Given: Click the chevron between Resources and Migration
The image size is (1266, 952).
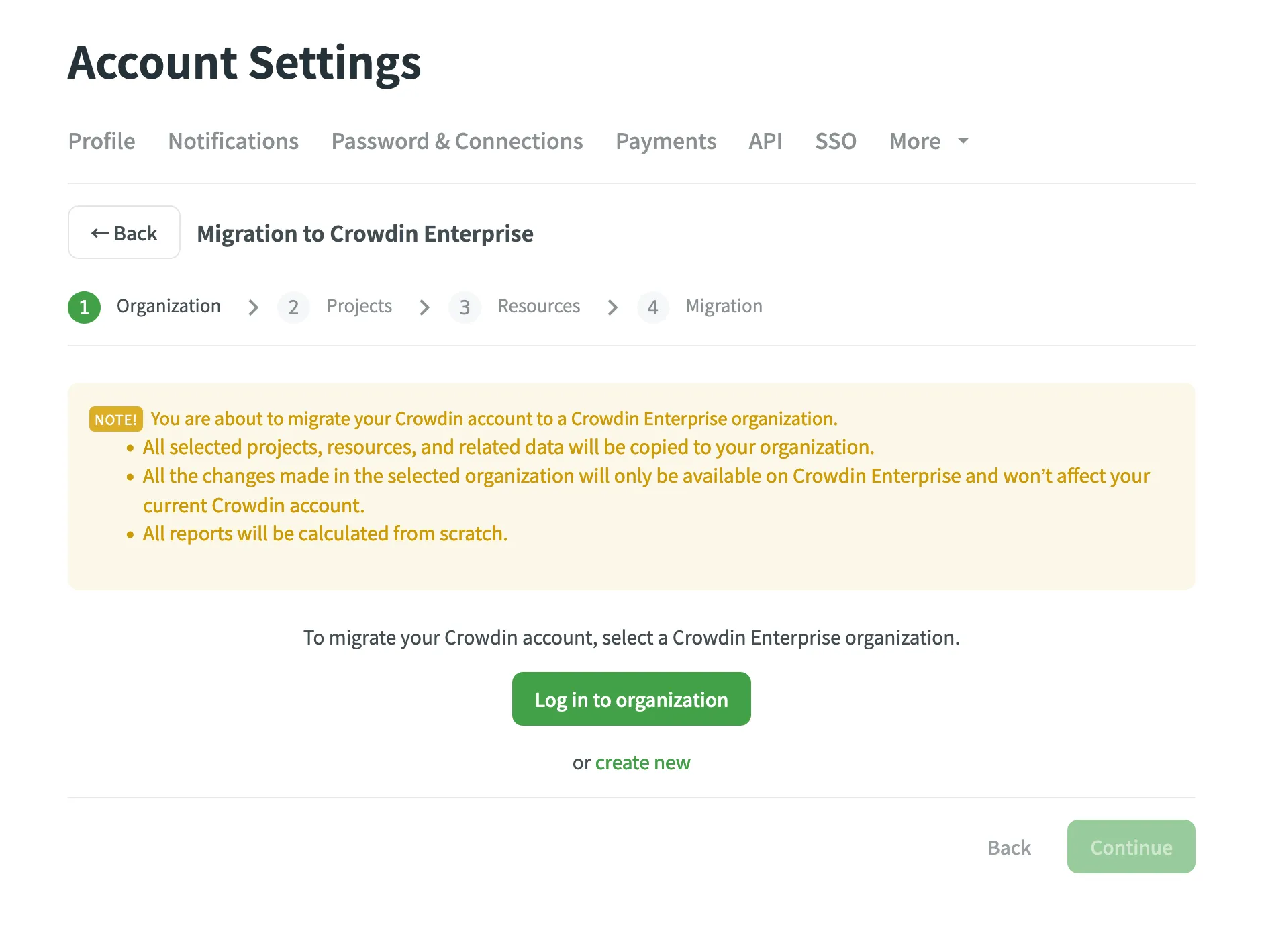Looking at the screenshot, I should click(613, 307).
